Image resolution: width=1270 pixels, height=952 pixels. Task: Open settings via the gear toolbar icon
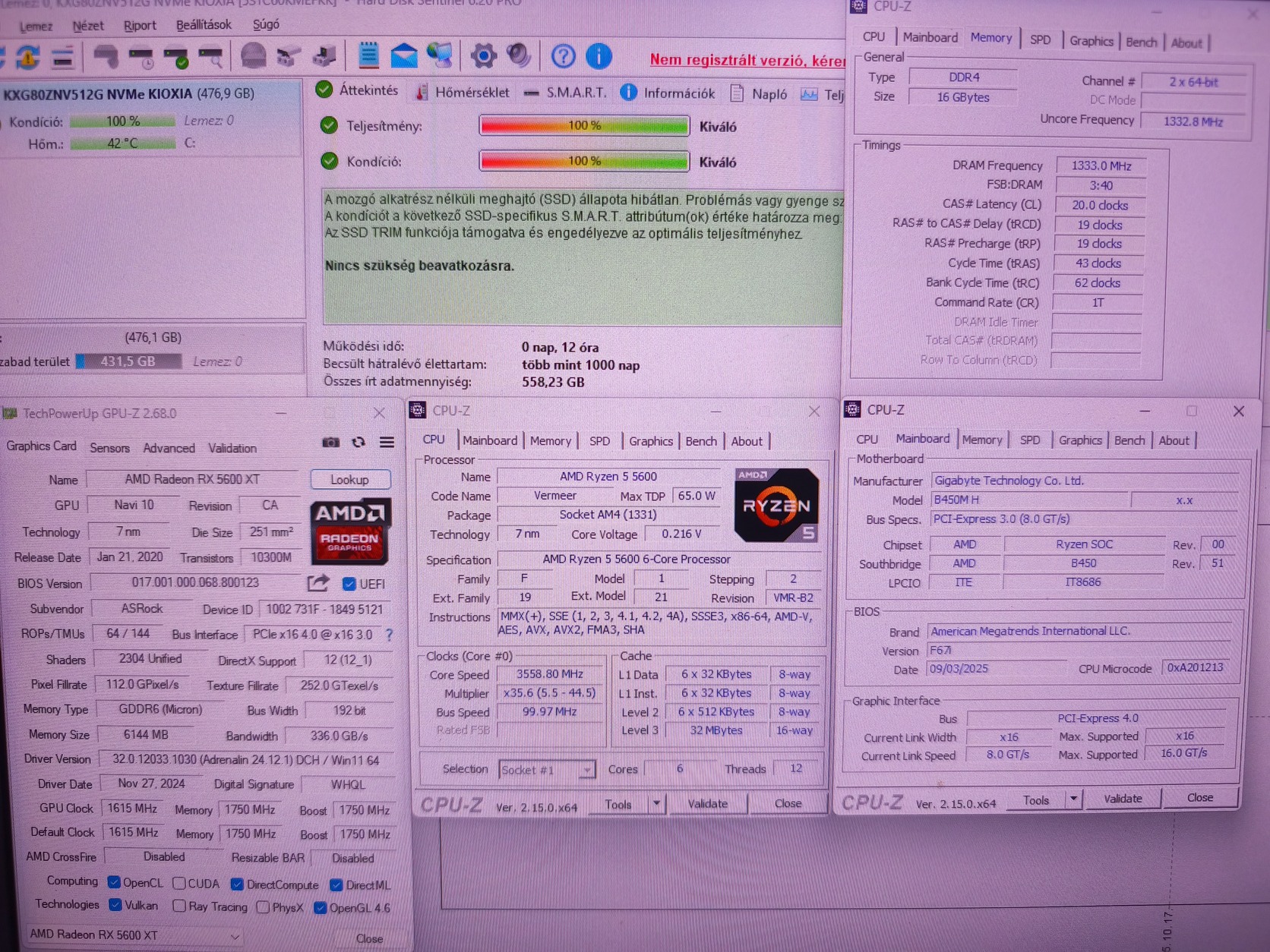coord(484,55)
